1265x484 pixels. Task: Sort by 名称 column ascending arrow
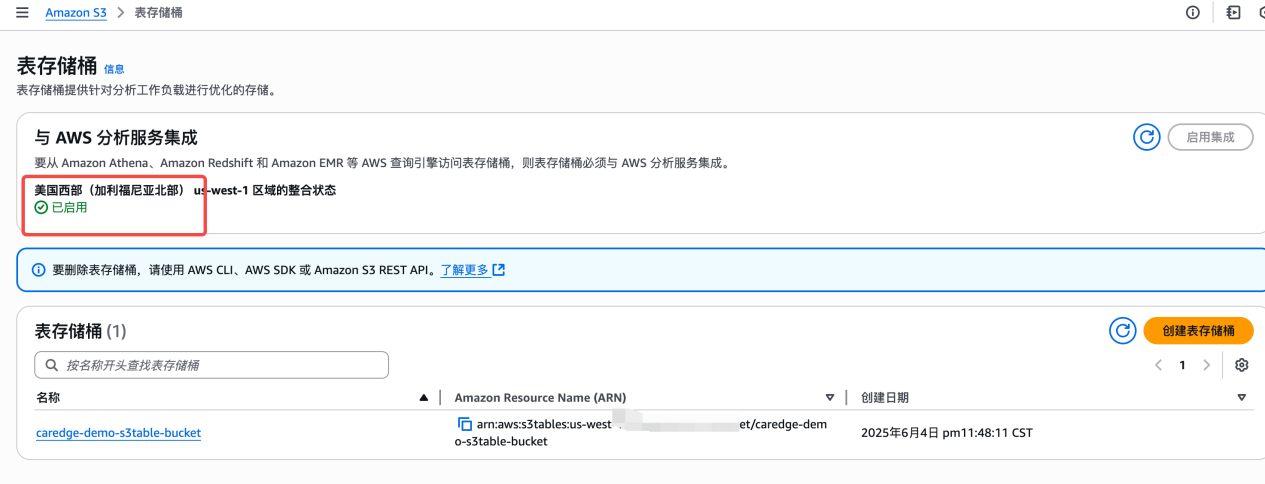(x=424, y=398)
